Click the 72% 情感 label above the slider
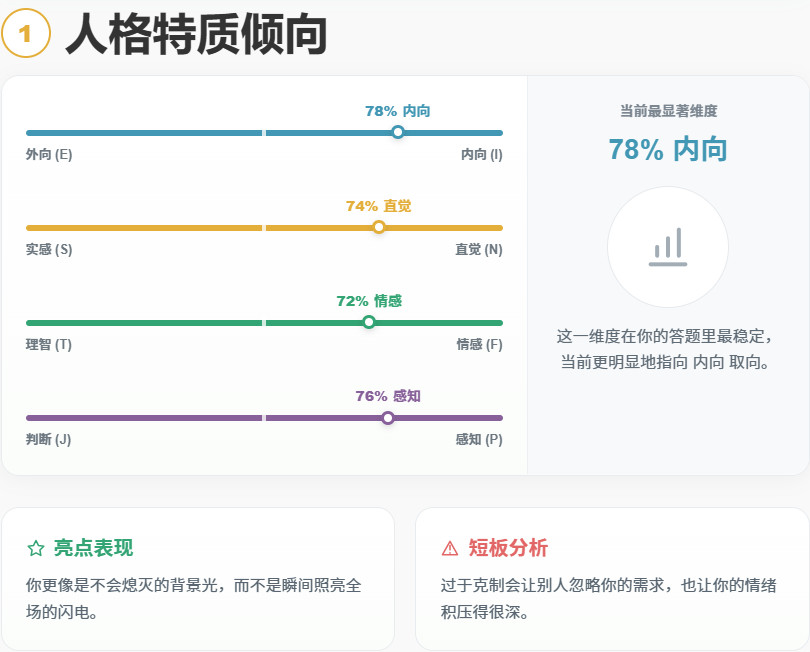 [369, 300]
